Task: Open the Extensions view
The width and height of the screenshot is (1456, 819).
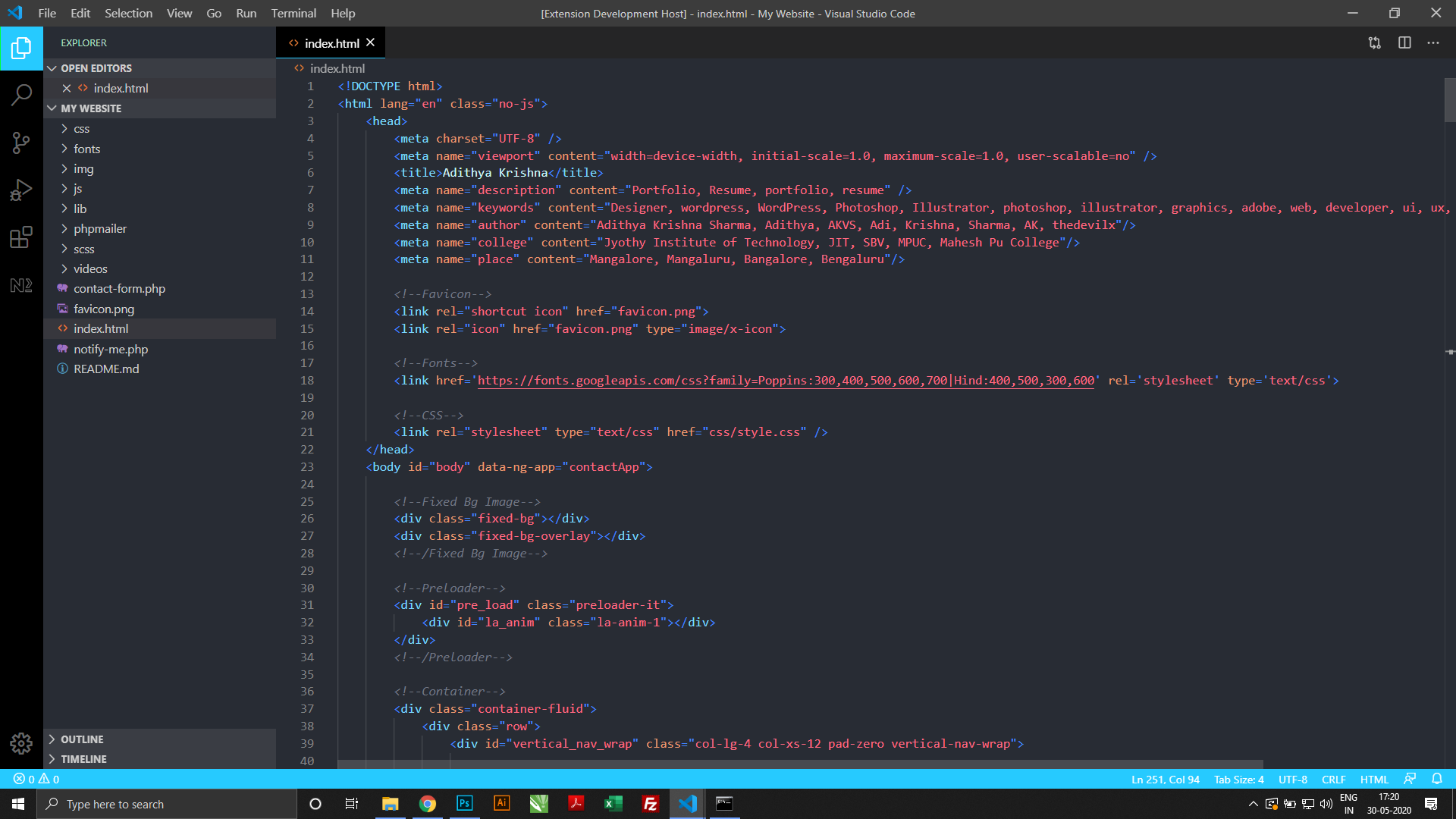Action: point(21,237)
